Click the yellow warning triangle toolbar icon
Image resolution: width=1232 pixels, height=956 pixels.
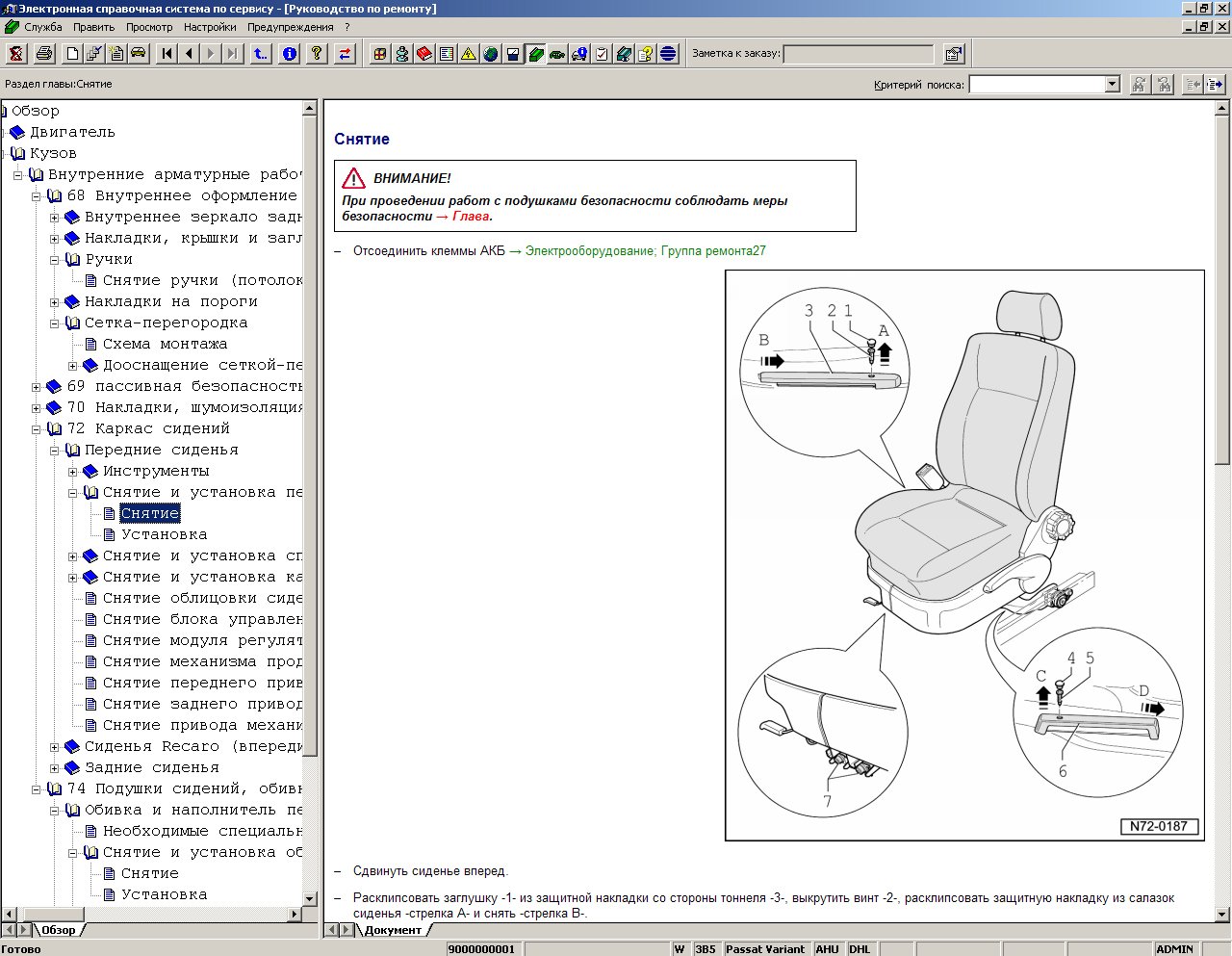click(469, 54)
